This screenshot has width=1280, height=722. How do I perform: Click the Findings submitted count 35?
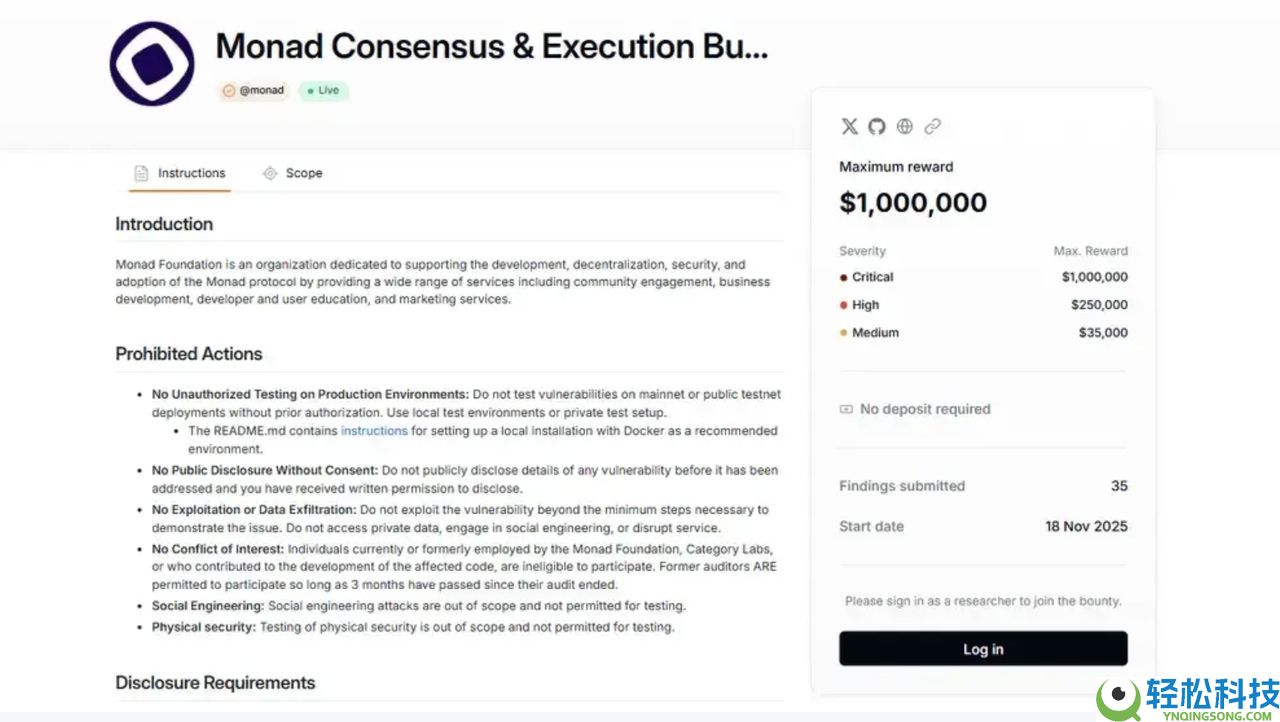point(1119,486)
